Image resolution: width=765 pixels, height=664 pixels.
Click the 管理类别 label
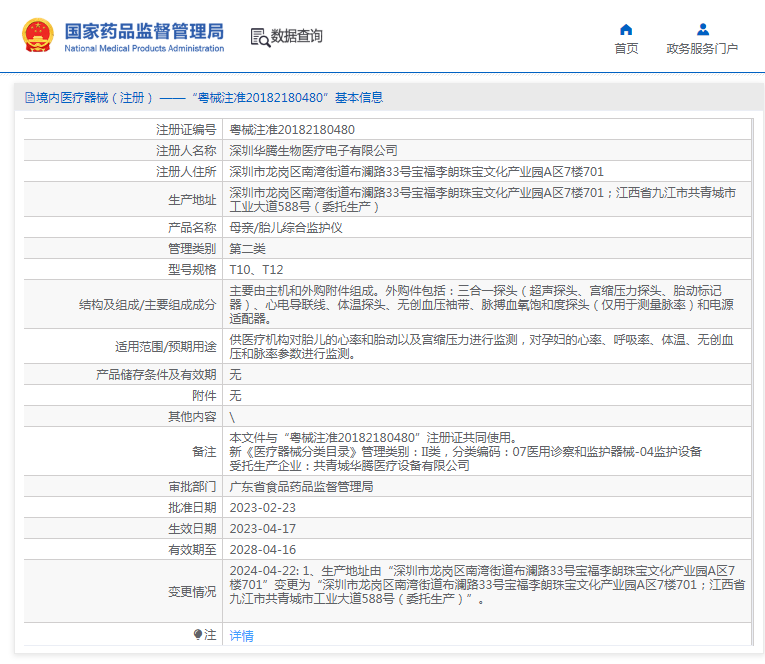[x=192, y=249]
